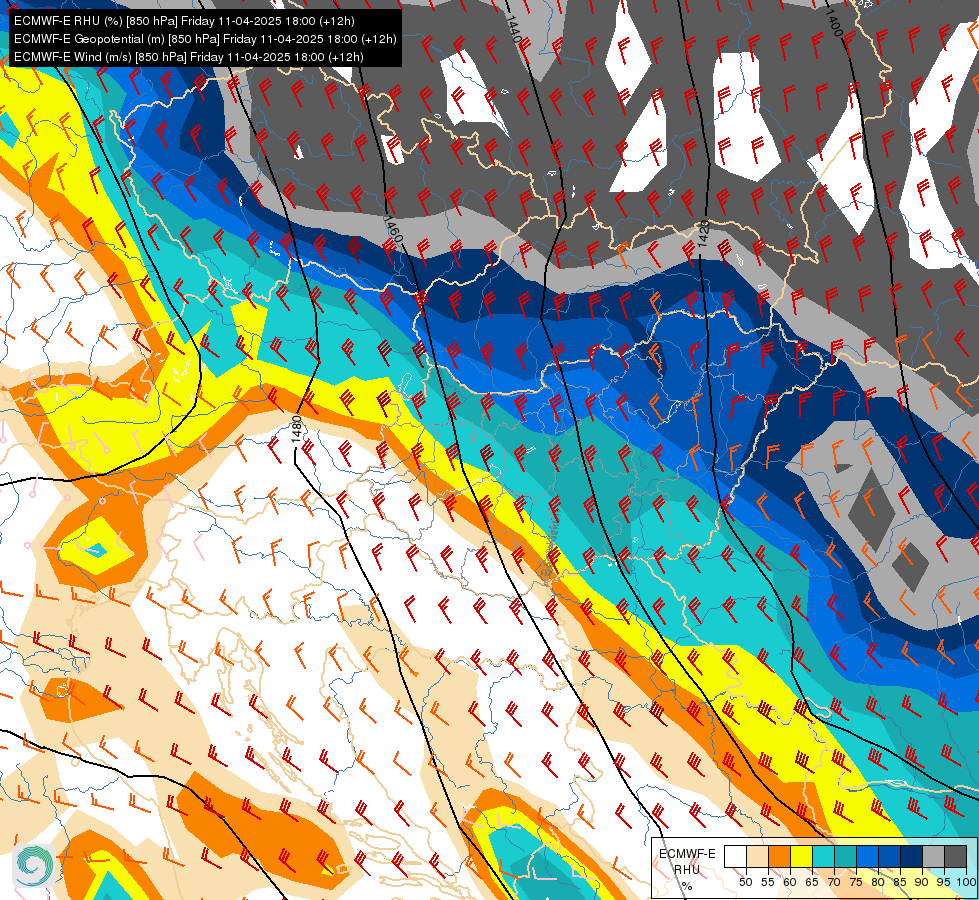Click the legend value 95
This screenshot has width=979, height=900.
(943, 882)
